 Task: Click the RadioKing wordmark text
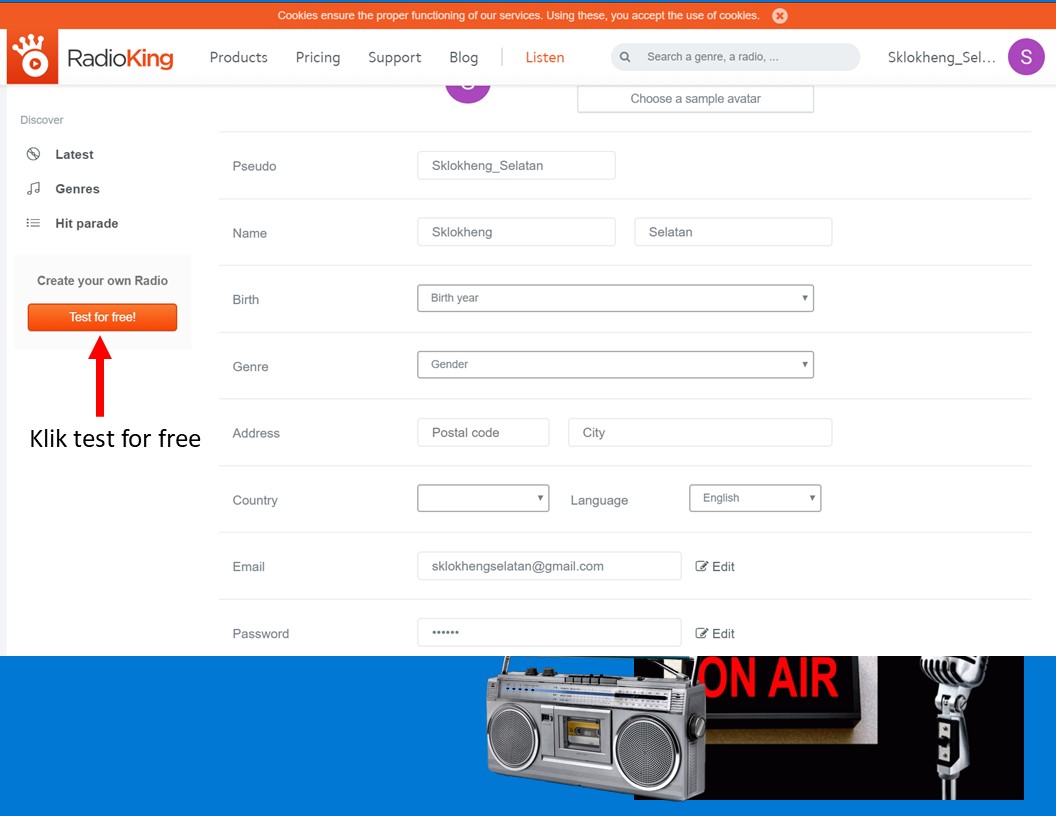[x=120, y=58]
